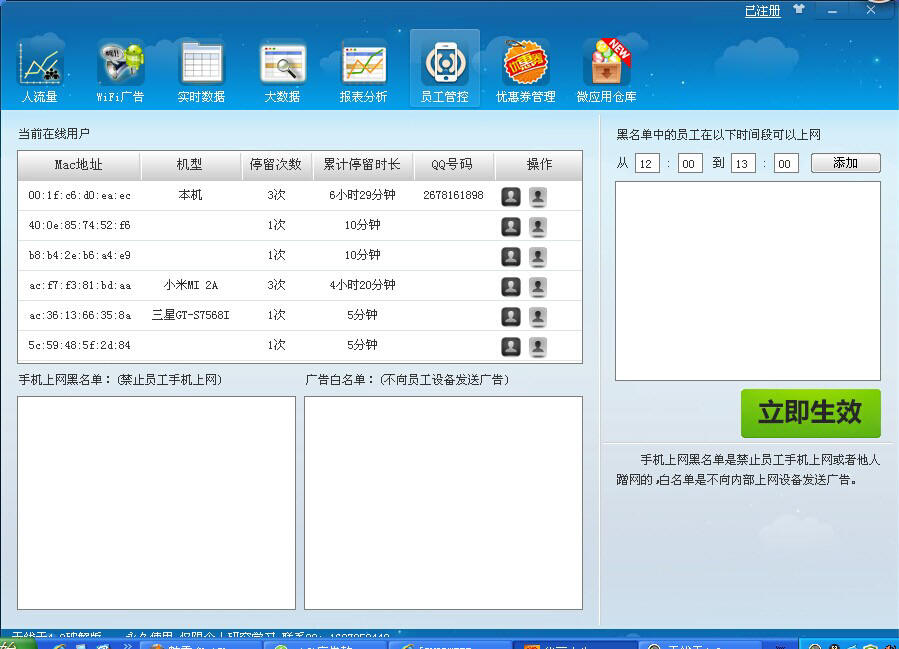Click the 已注册 link
Viewport: 899px width, 649px height.
763,11
